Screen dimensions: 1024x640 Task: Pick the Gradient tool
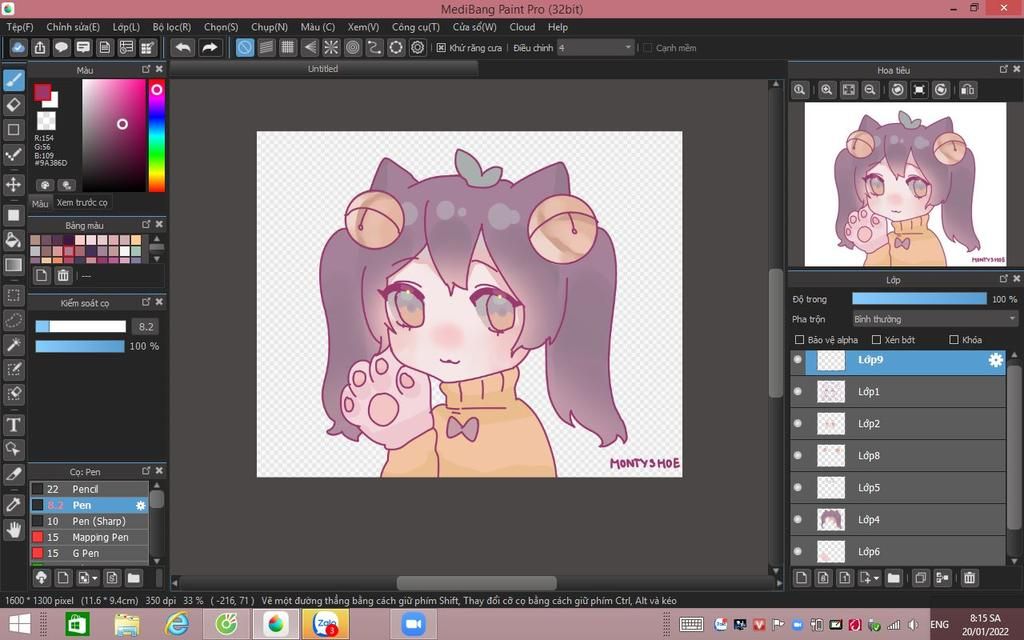click(14, 264)
